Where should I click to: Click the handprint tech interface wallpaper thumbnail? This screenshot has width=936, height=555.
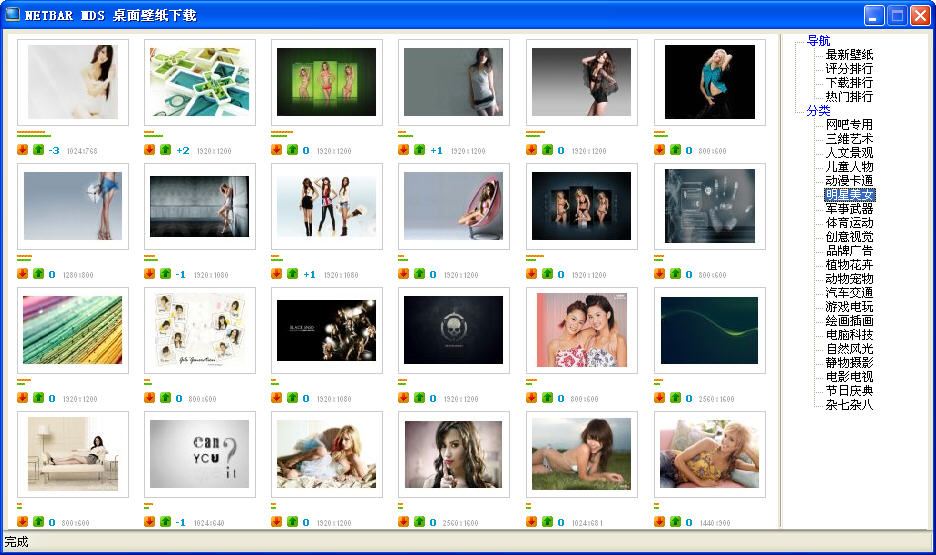[x=709, y=206]
